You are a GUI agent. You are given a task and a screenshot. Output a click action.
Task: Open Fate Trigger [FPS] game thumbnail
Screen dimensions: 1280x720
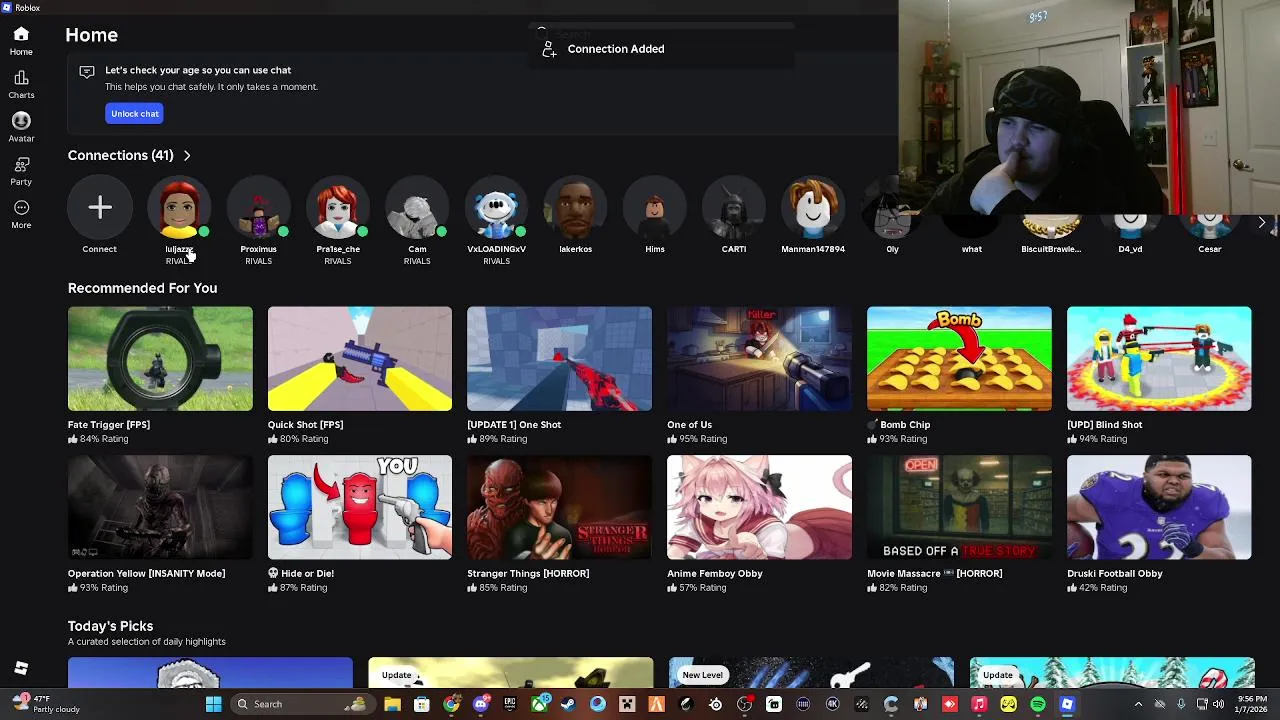(x=160, y=359)
